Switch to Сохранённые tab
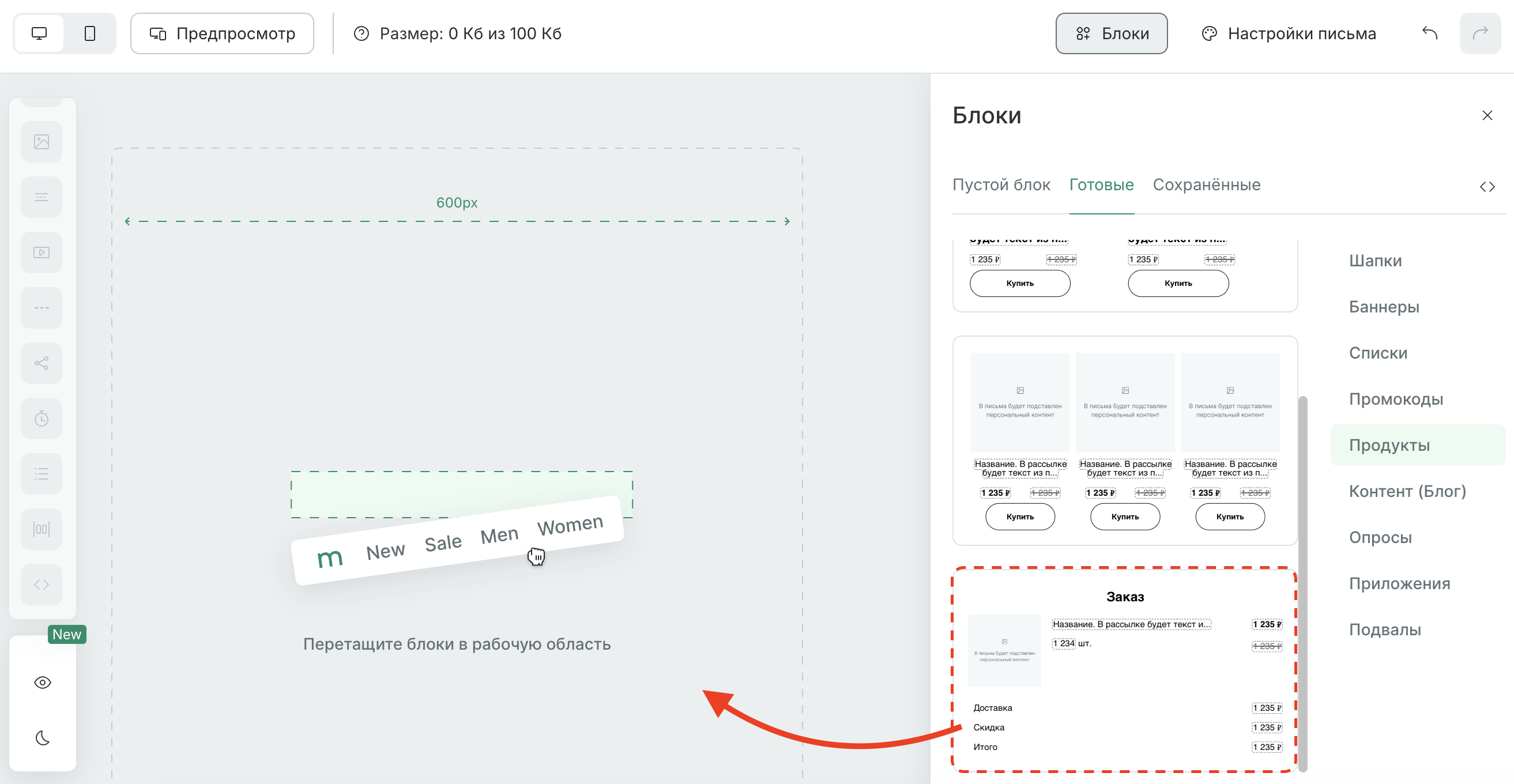 click(x=1206, y=184)
